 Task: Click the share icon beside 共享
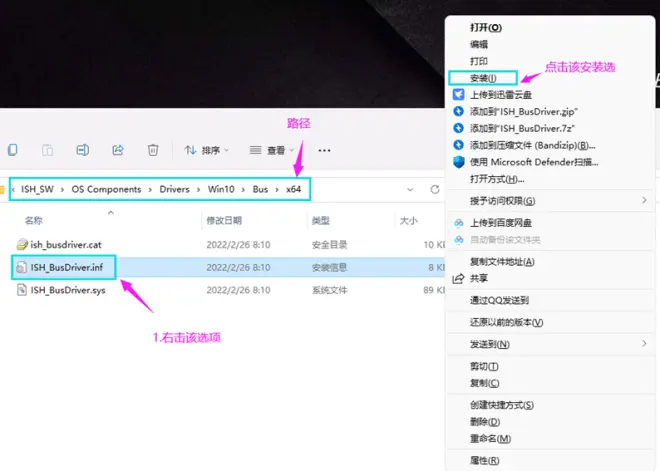tap(458, 278)
